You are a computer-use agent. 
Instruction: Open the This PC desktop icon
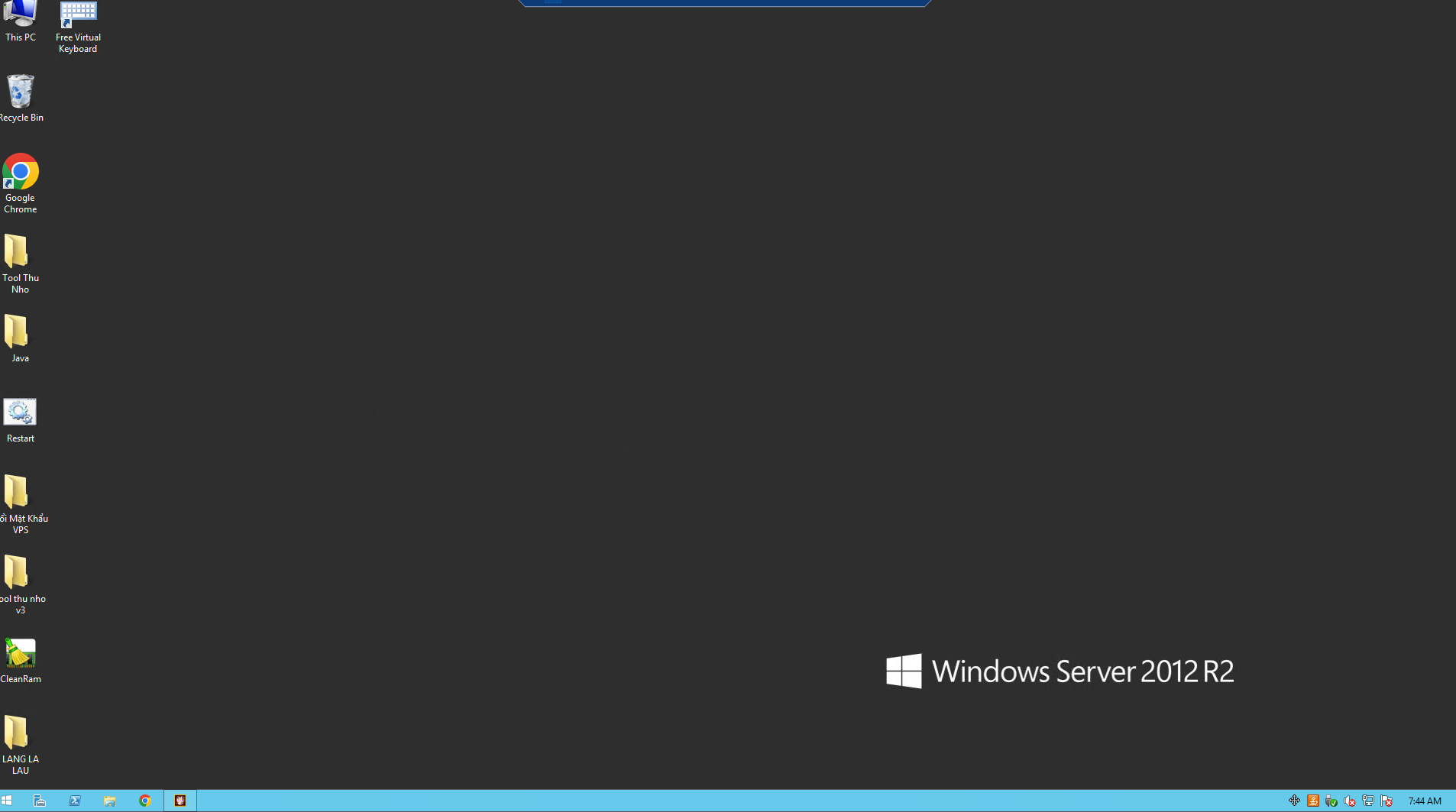point(21,21)
